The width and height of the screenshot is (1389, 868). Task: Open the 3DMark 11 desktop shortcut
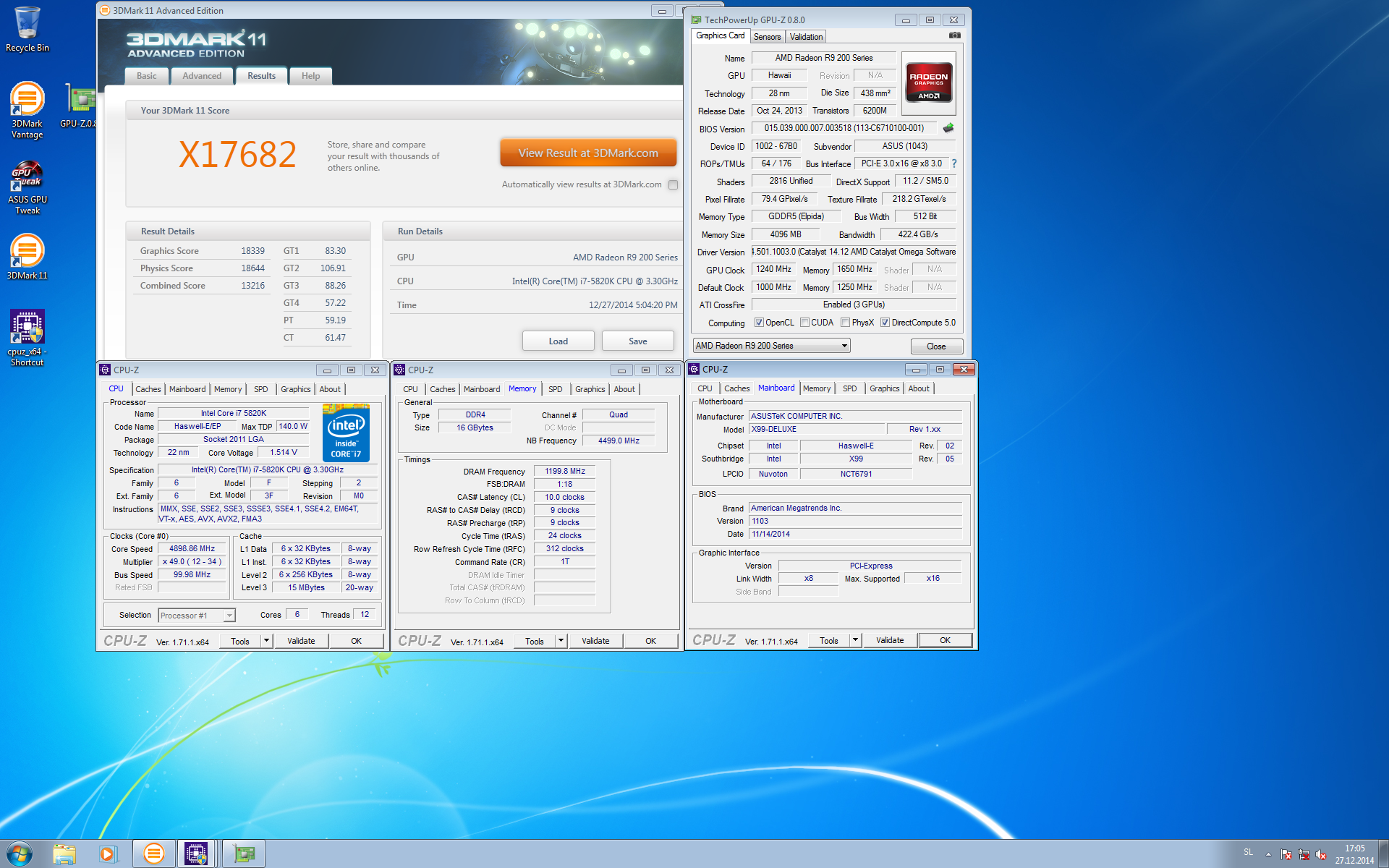coord(27,257)
